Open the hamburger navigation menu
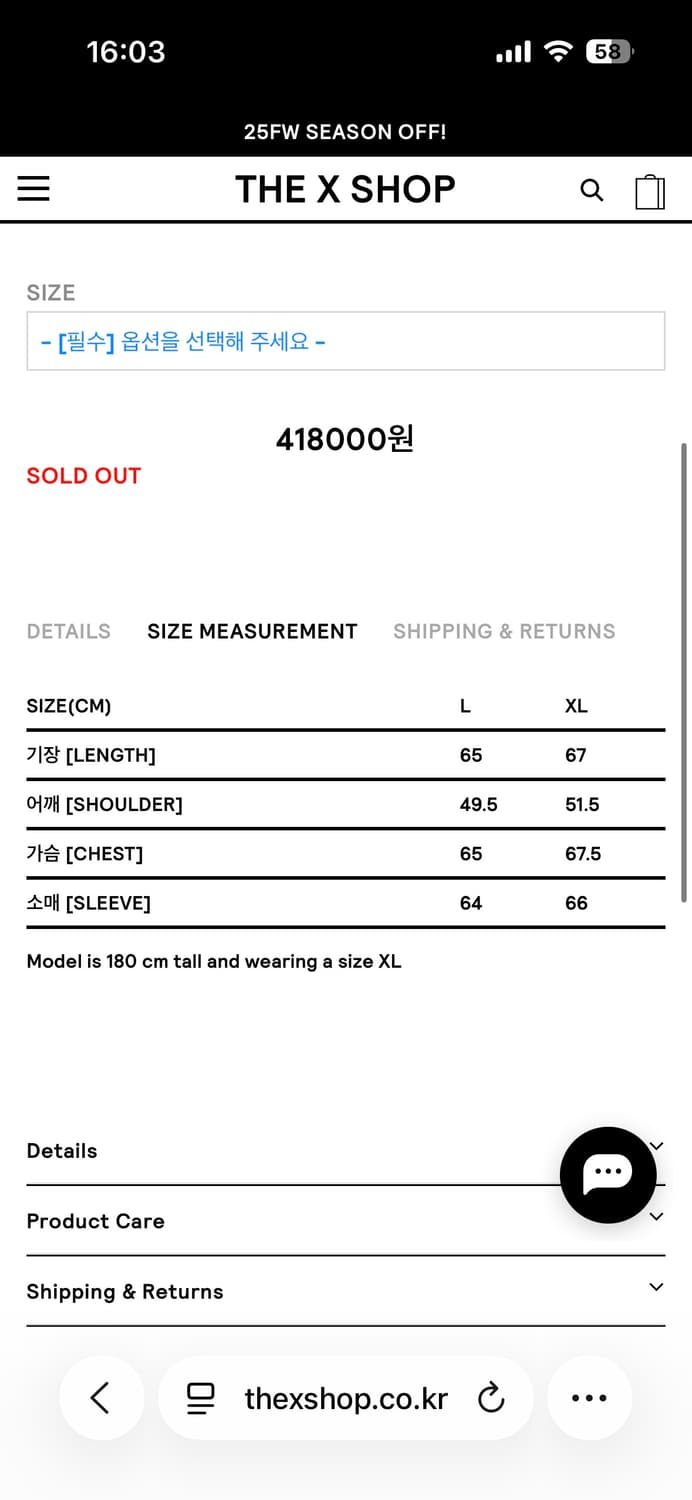The width and height of the screenshot is (692, 1500). pos(33,189)
